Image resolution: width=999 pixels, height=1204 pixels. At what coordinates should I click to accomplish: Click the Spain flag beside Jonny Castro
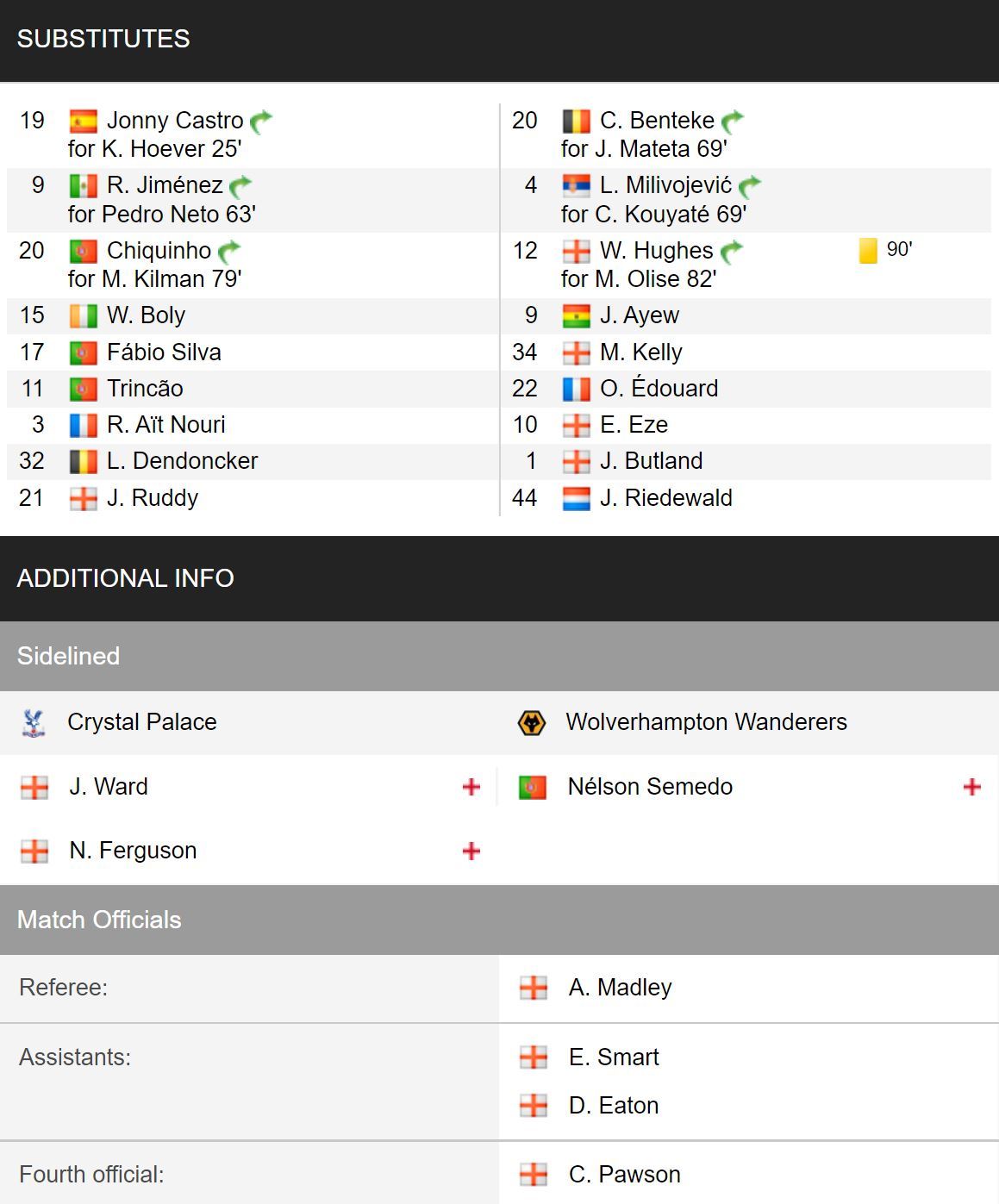pyautogui.click(x=83, y=121)
